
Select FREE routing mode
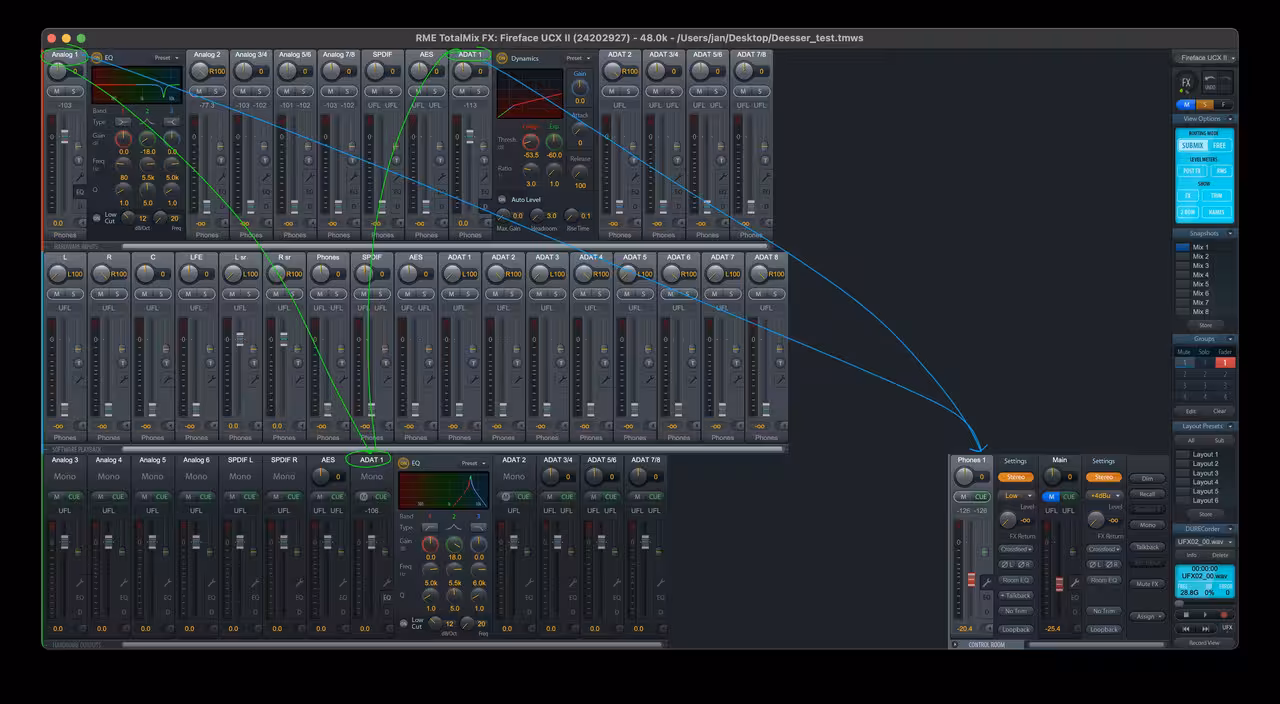[x=1219, y=146]
